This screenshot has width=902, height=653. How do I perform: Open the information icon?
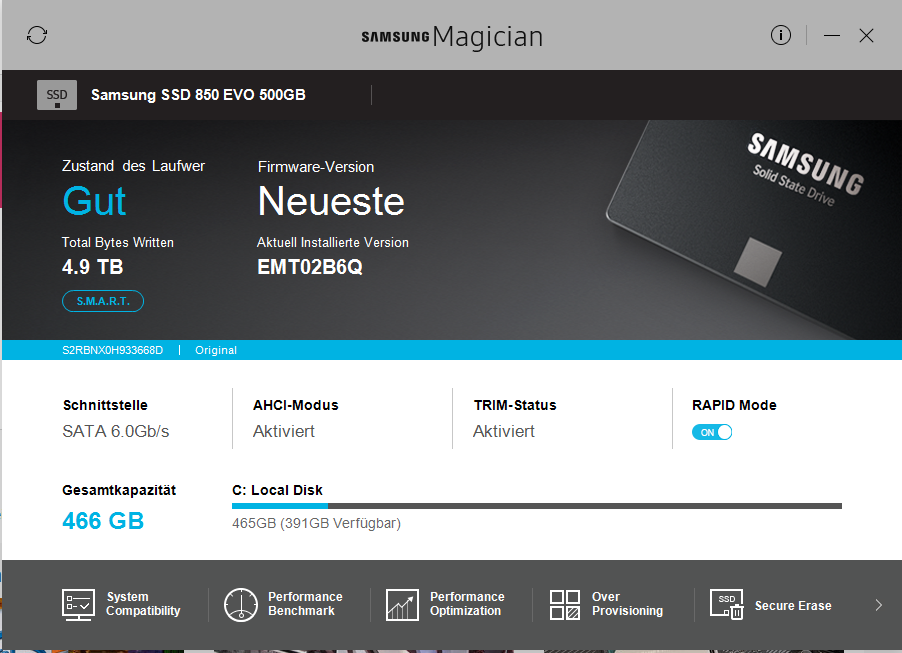[x=781, y=35]
